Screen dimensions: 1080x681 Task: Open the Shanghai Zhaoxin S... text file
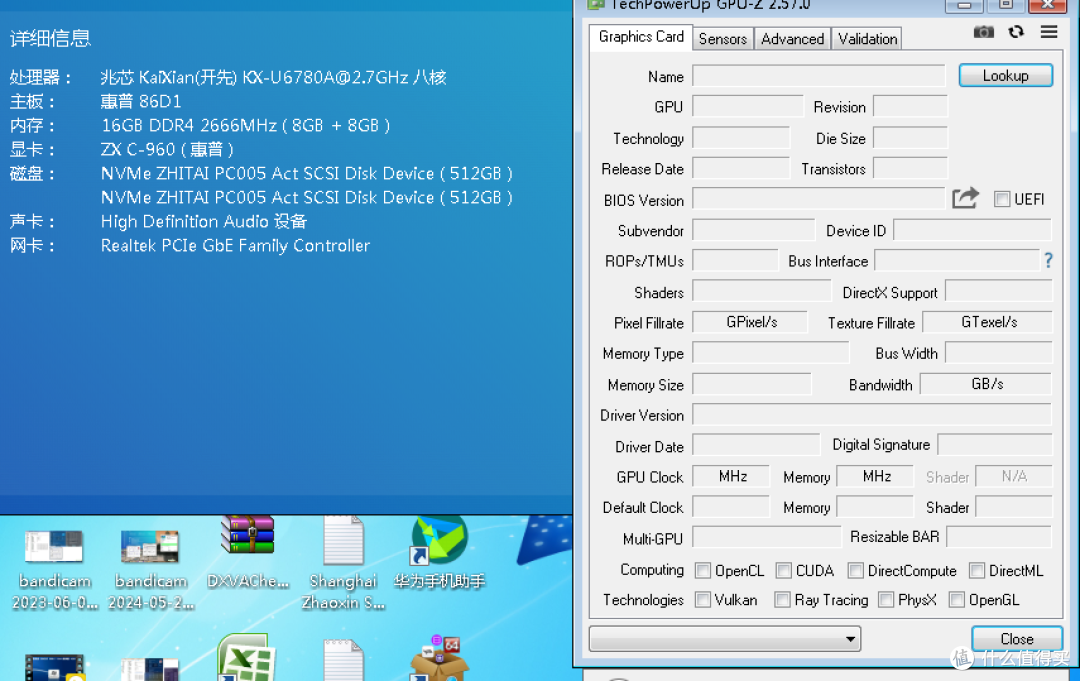click(x=344, y=565)
